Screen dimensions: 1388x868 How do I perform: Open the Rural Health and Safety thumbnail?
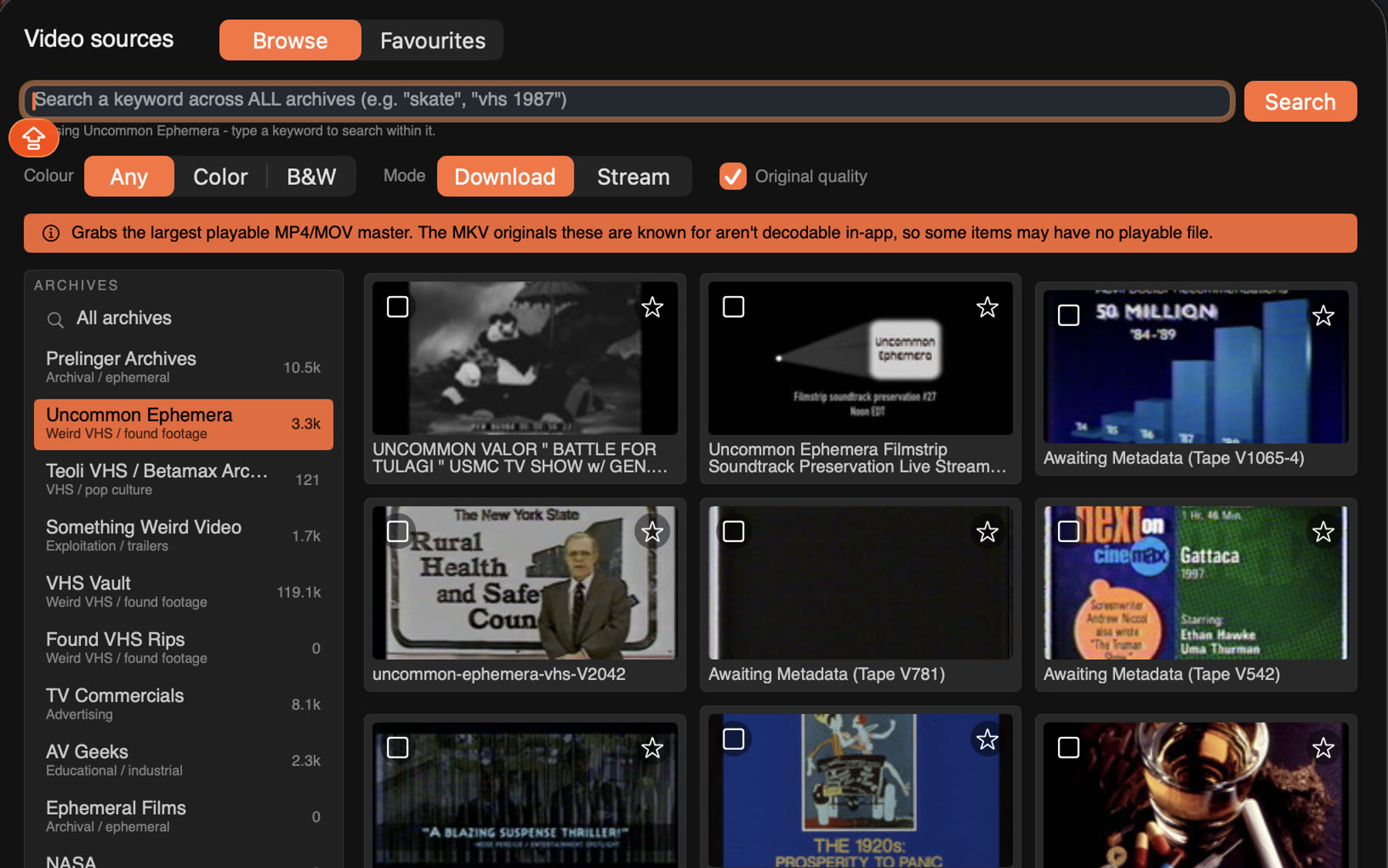pos(524,583)
